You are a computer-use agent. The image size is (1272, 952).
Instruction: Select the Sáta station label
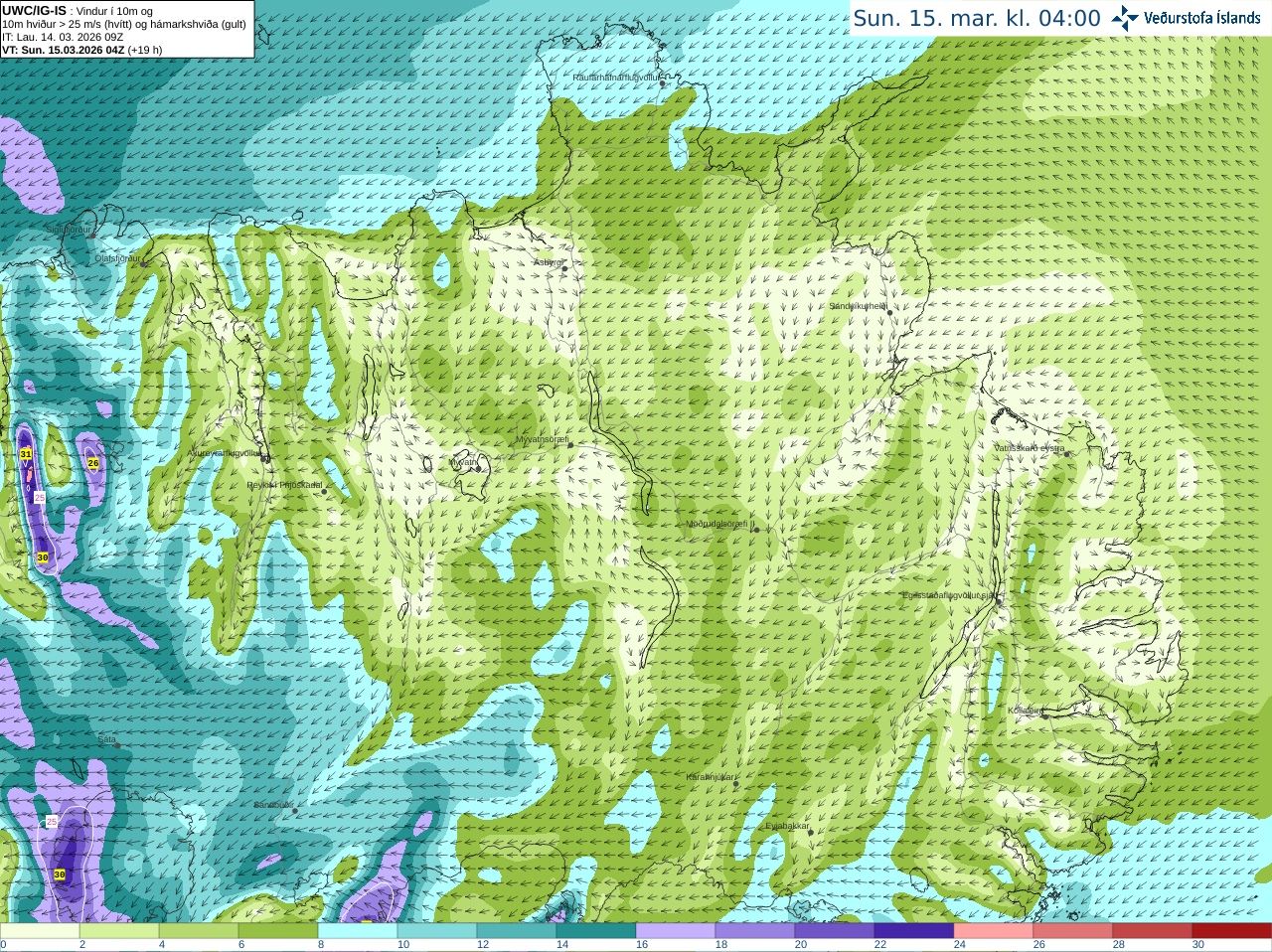tap(107, 739)
